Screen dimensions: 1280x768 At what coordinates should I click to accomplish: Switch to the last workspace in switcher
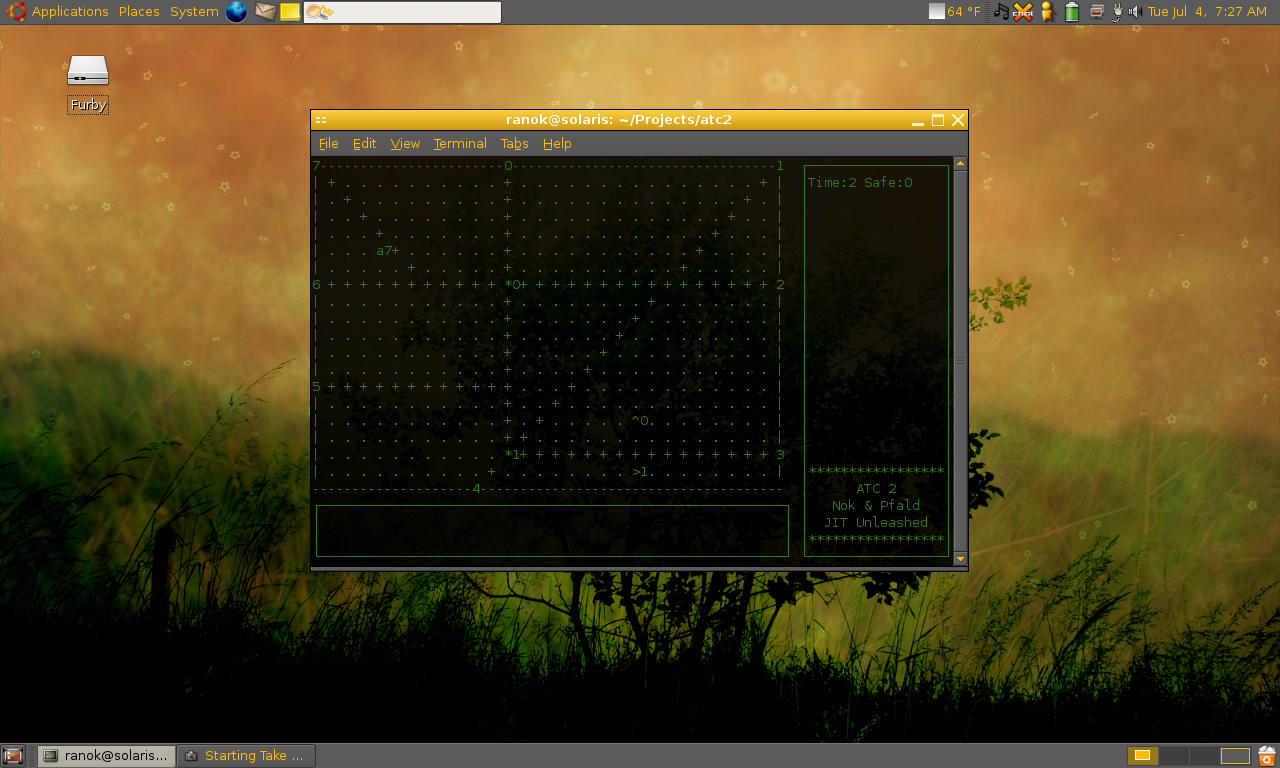click(1236, 756)
